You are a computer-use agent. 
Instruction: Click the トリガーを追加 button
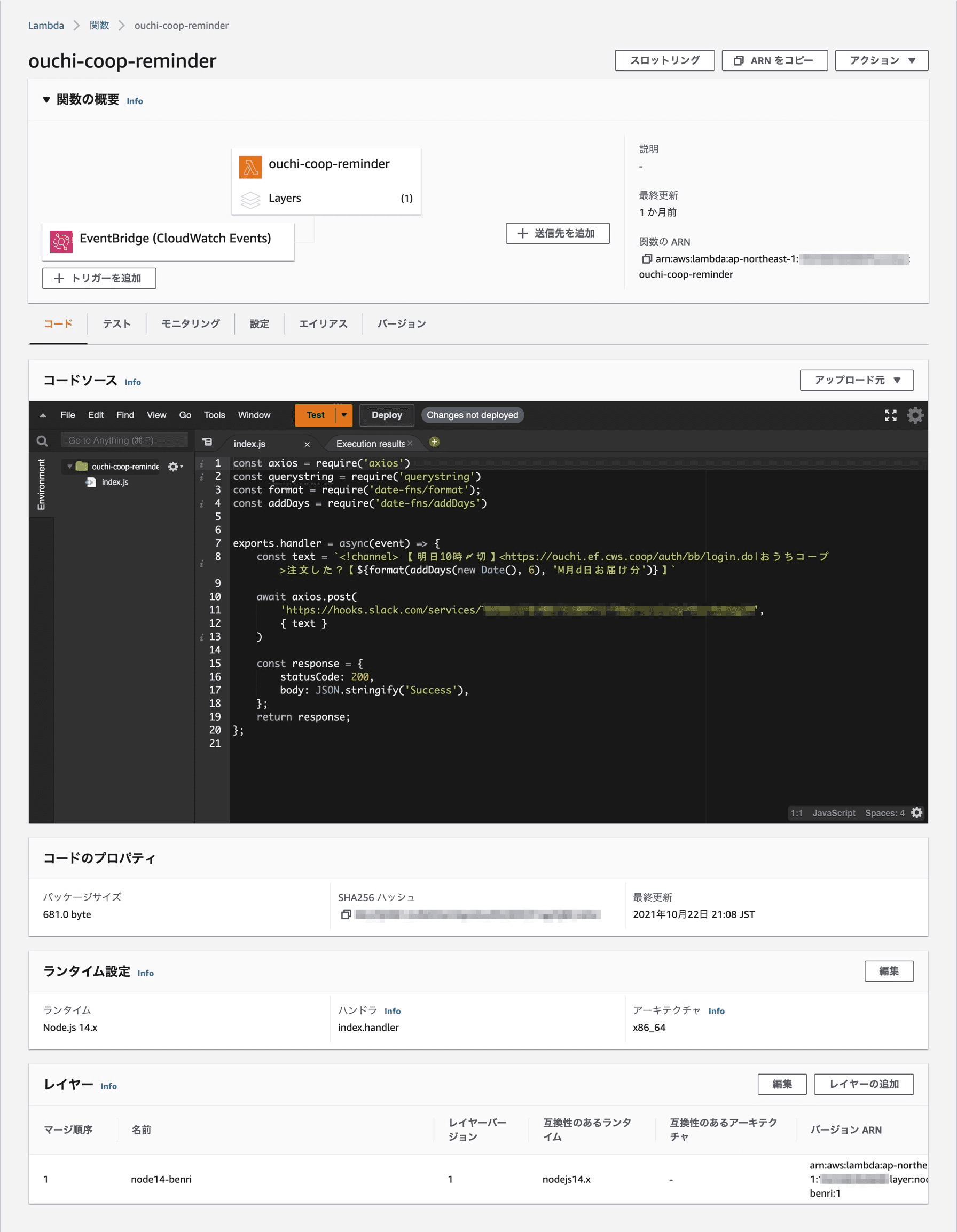point(99,278)
